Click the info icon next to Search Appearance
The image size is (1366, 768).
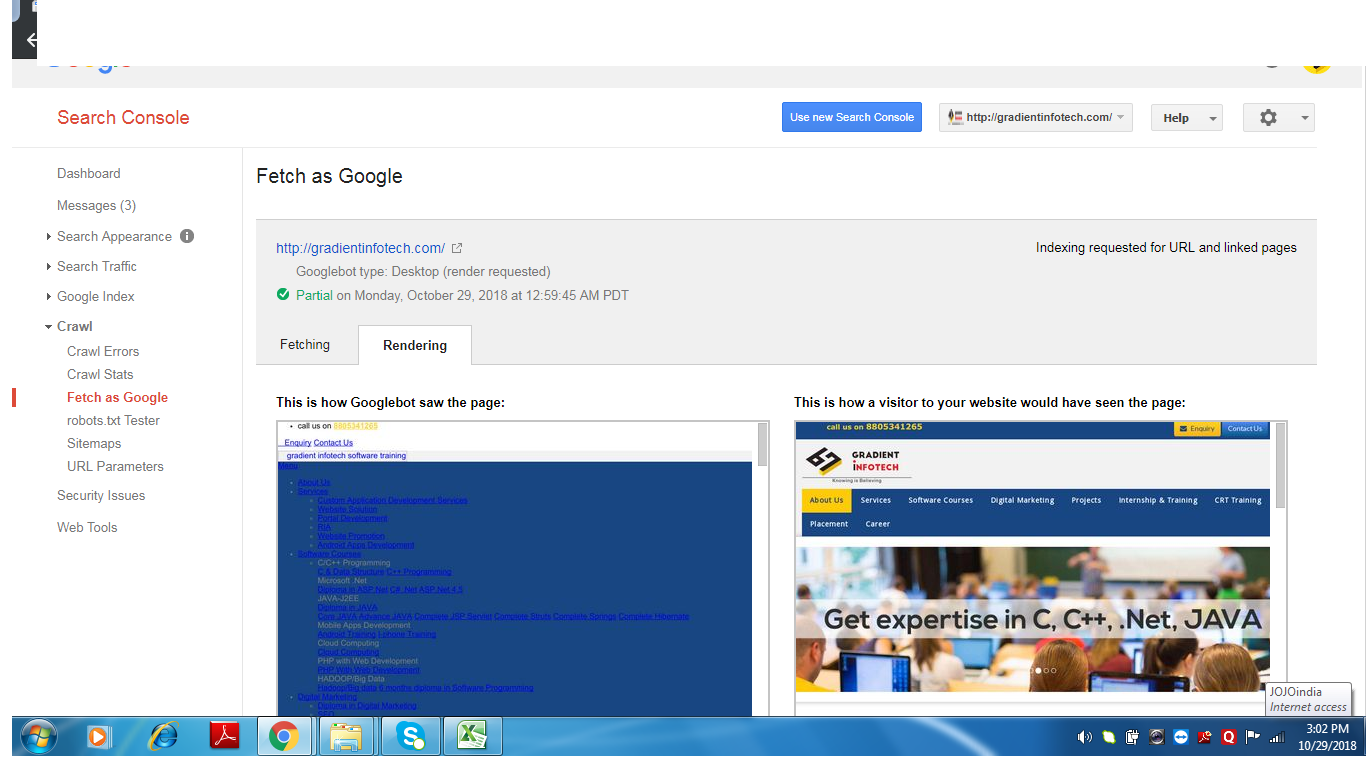pyautogui.click(x=187, y=236)
